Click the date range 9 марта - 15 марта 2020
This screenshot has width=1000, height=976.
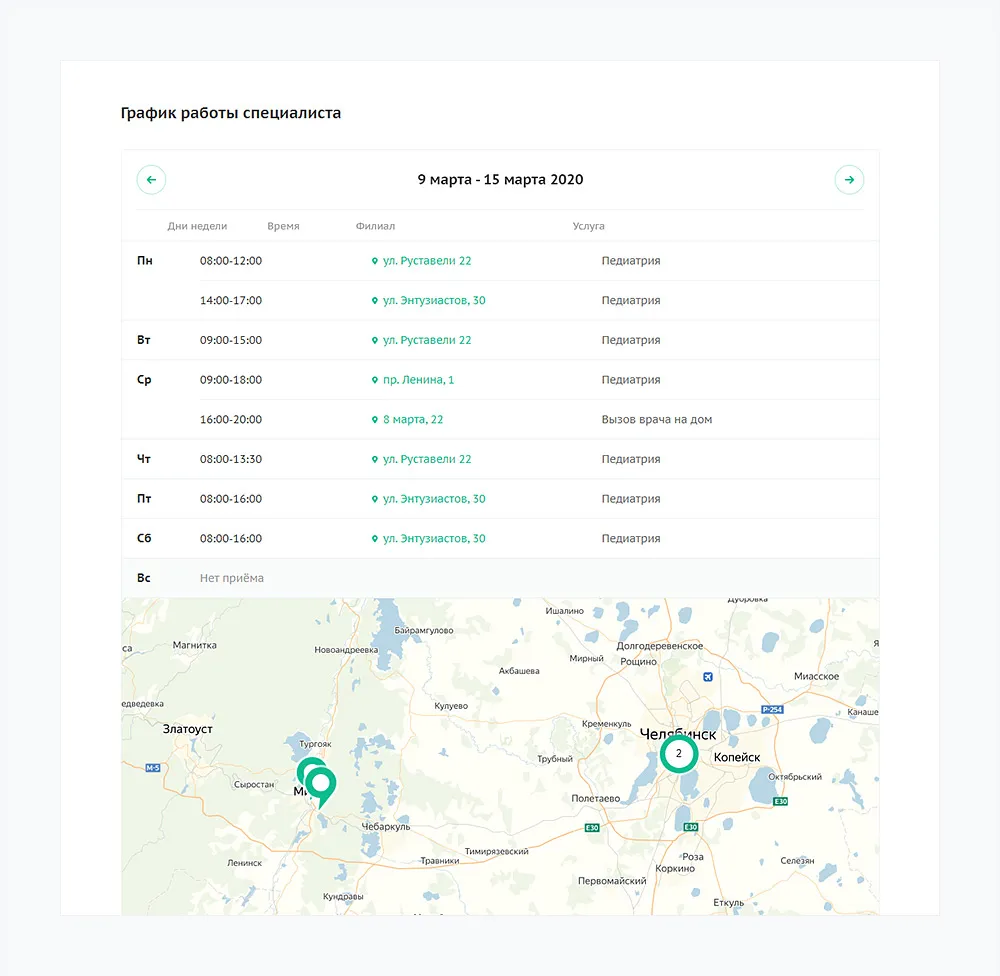pos(500,180)
